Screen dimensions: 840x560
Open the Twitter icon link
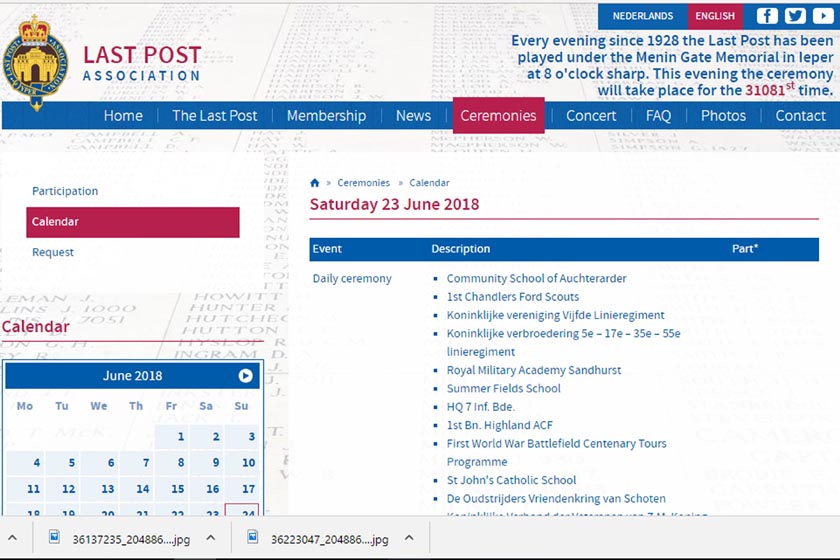tap(795, 16)
